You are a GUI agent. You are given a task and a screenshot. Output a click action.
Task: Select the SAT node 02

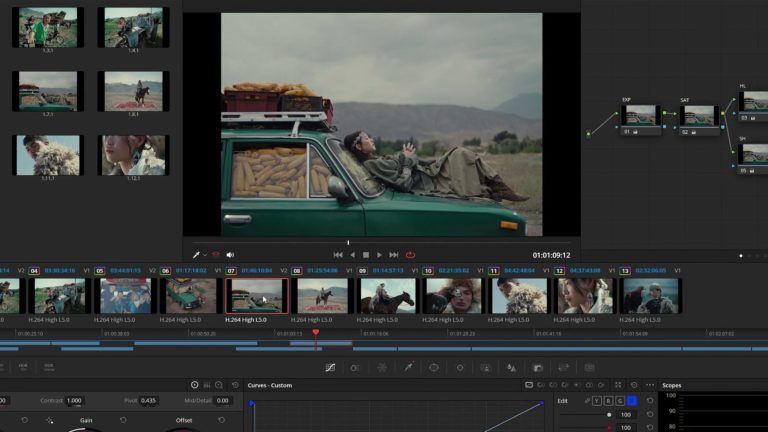click(x=699, y=120)
